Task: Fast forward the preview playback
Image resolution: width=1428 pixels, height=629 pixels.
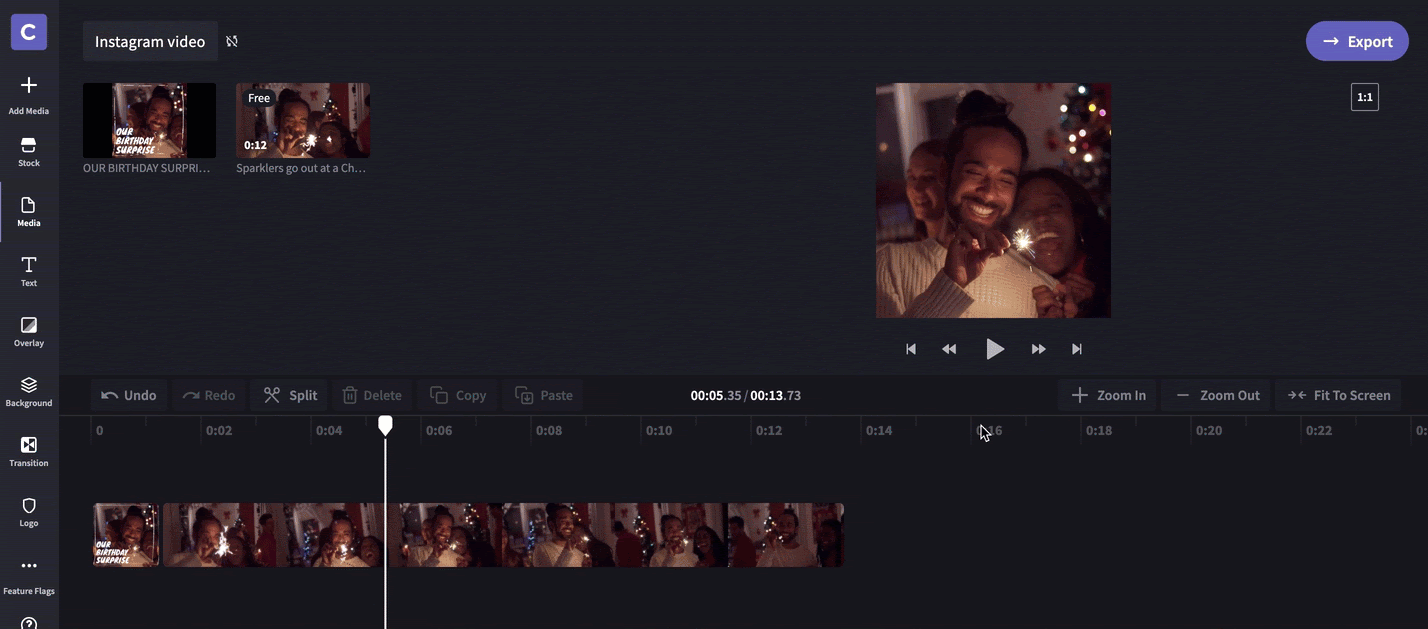Action: pyautogui.click(x=1039, y=349)
